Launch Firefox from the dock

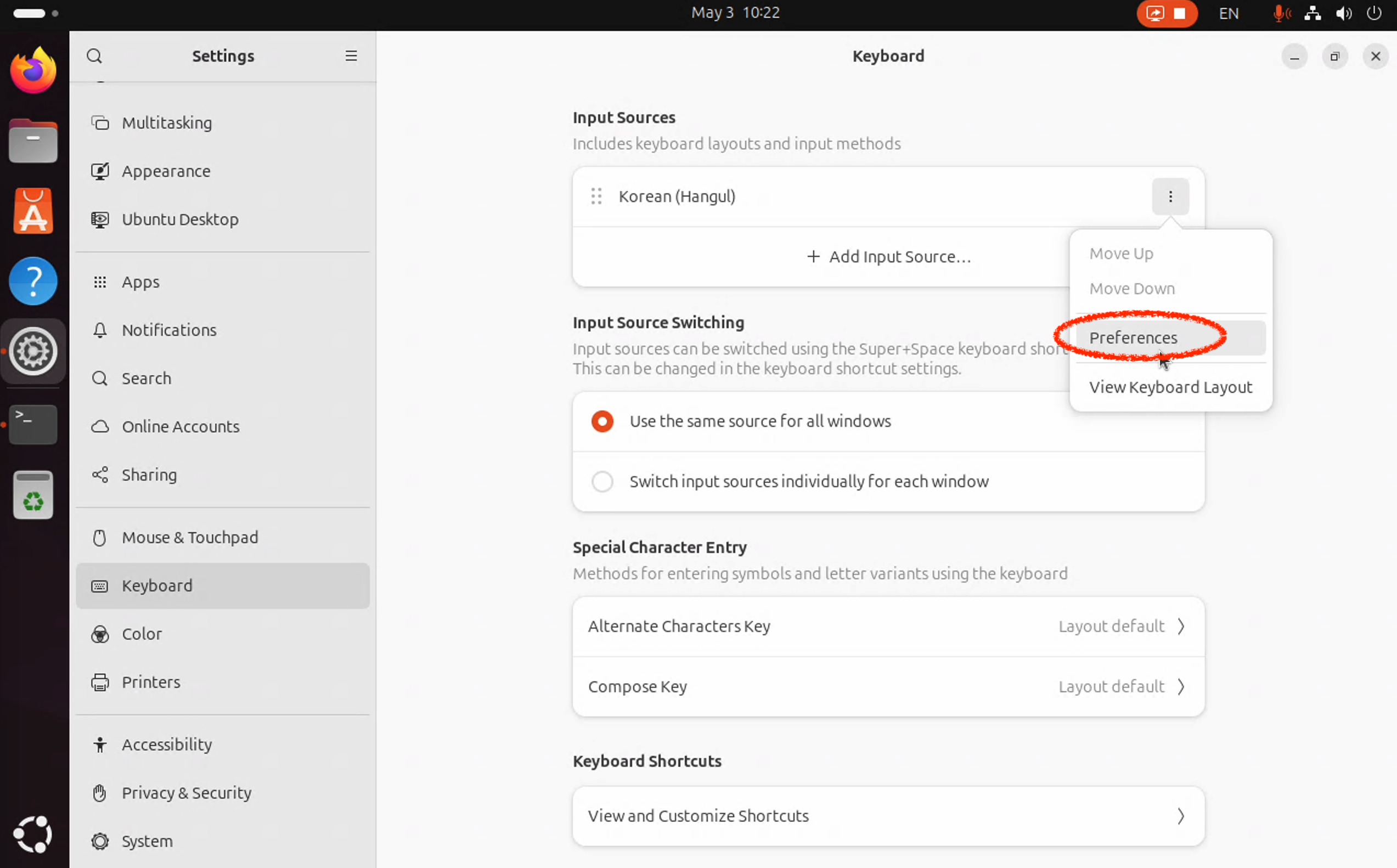[33, 71]
